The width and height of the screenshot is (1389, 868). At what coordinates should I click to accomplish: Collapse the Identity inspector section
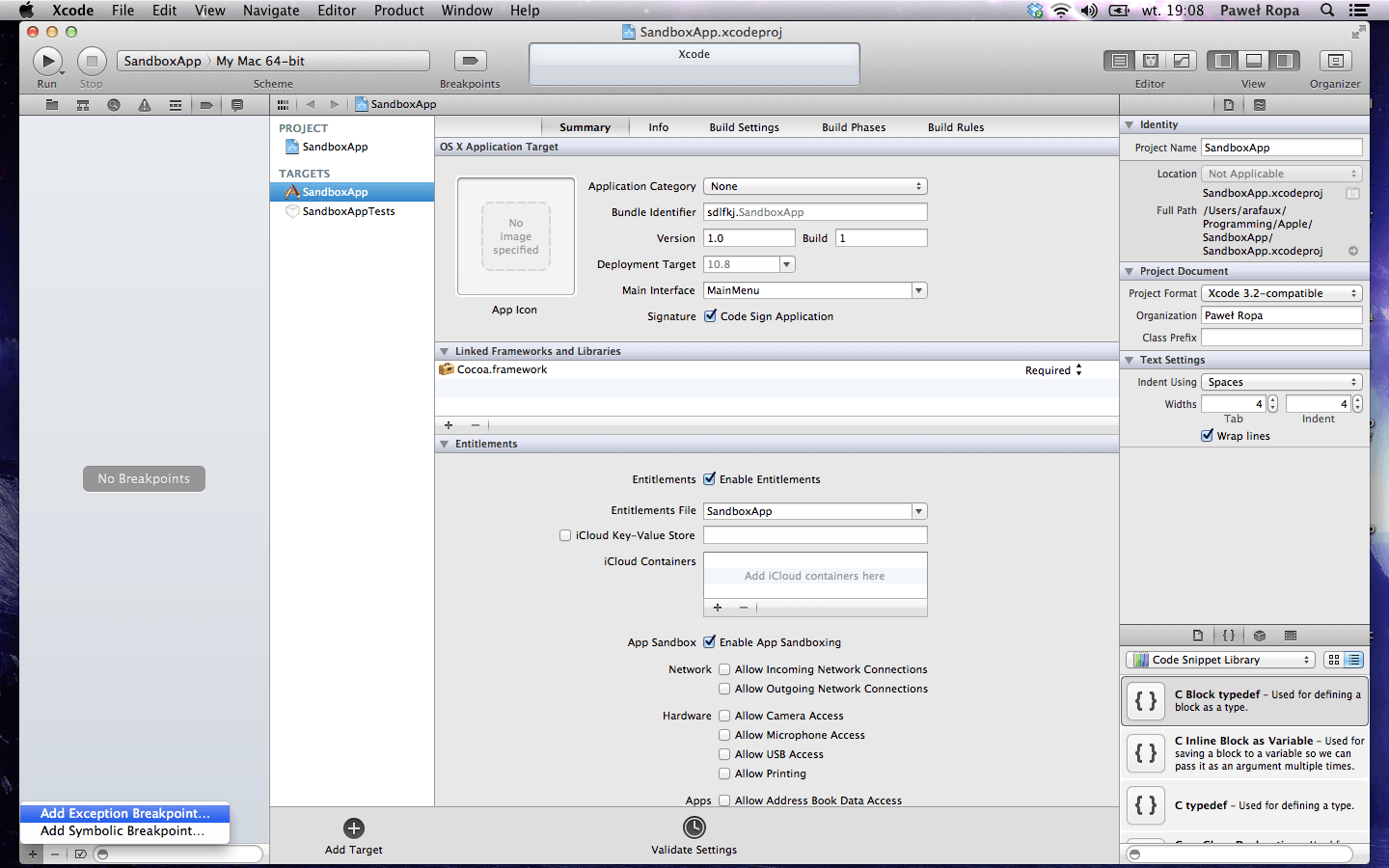click(x=1130, y=124)
